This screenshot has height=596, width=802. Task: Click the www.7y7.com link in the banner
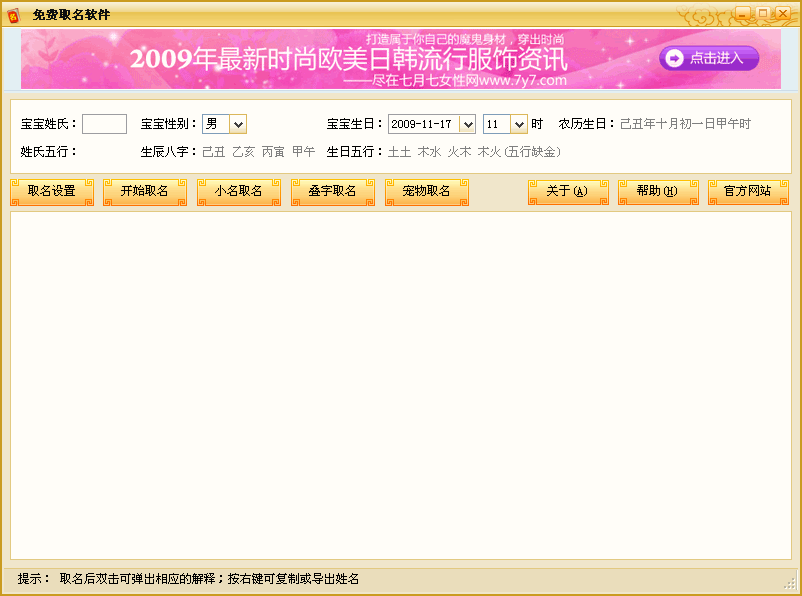tap(524, 79)
